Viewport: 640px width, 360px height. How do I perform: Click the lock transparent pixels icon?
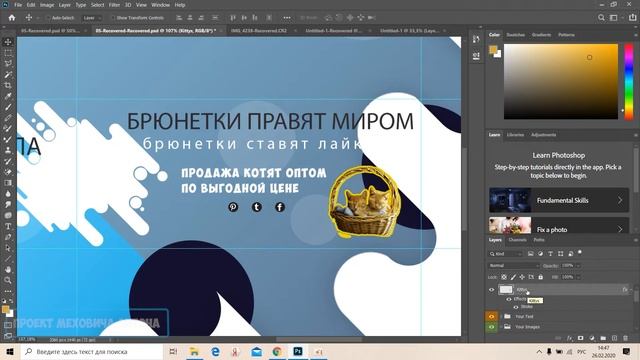click(504, 277)
